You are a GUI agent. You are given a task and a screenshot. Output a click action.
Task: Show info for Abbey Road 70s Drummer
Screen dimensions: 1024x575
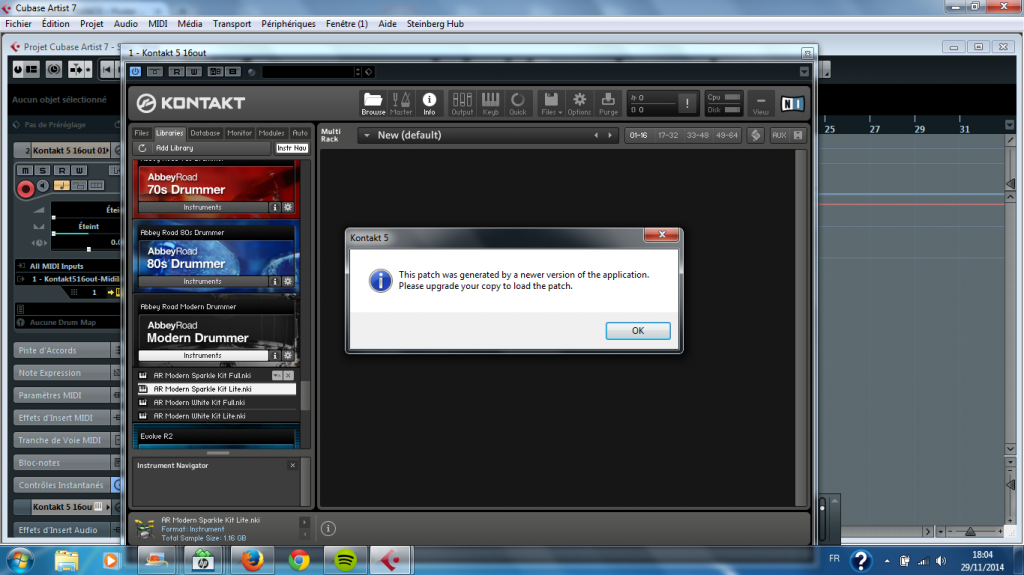click(x=275, y=207)
